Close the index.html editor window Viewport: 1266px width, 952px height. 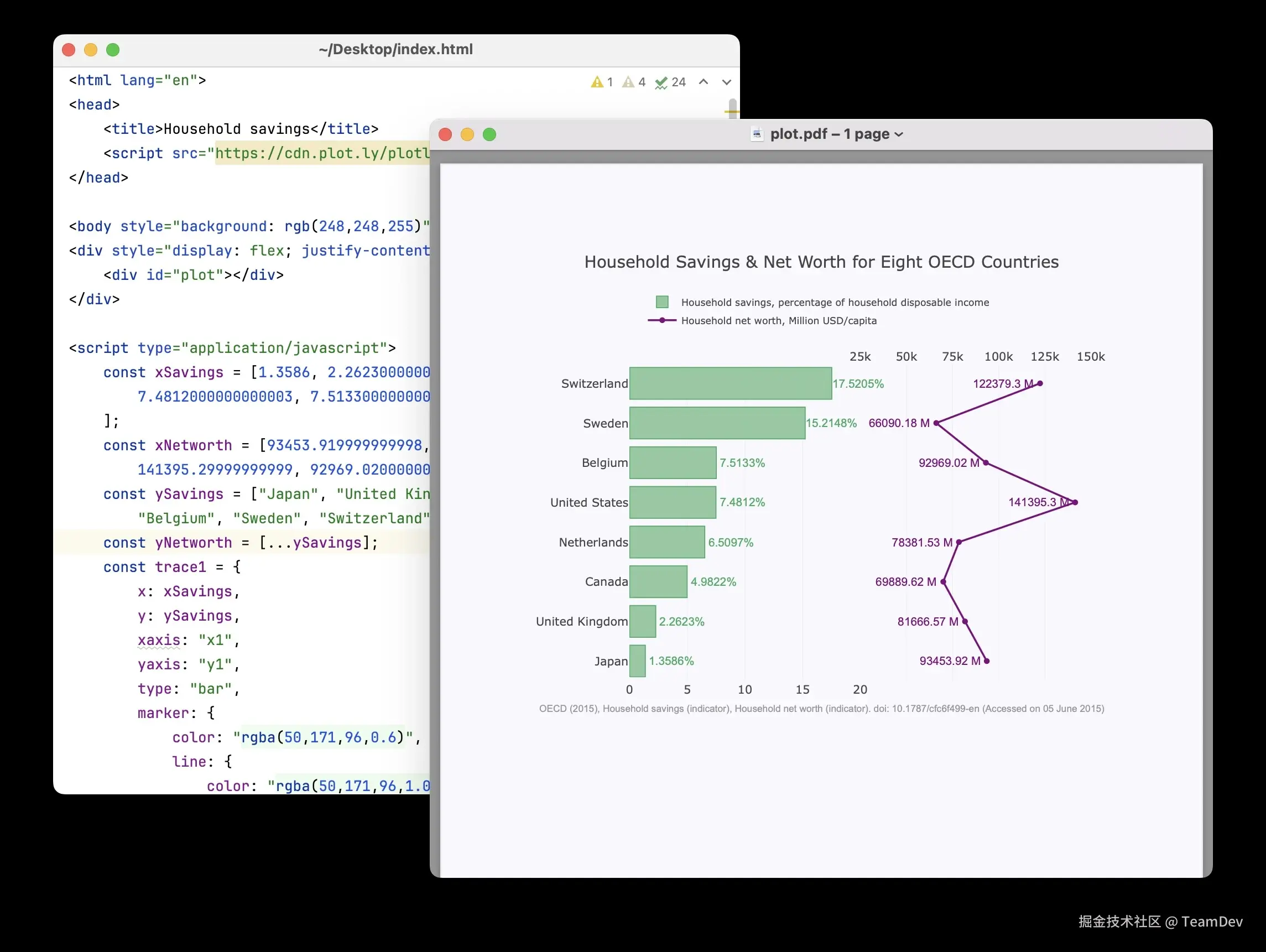pos(69,50)
